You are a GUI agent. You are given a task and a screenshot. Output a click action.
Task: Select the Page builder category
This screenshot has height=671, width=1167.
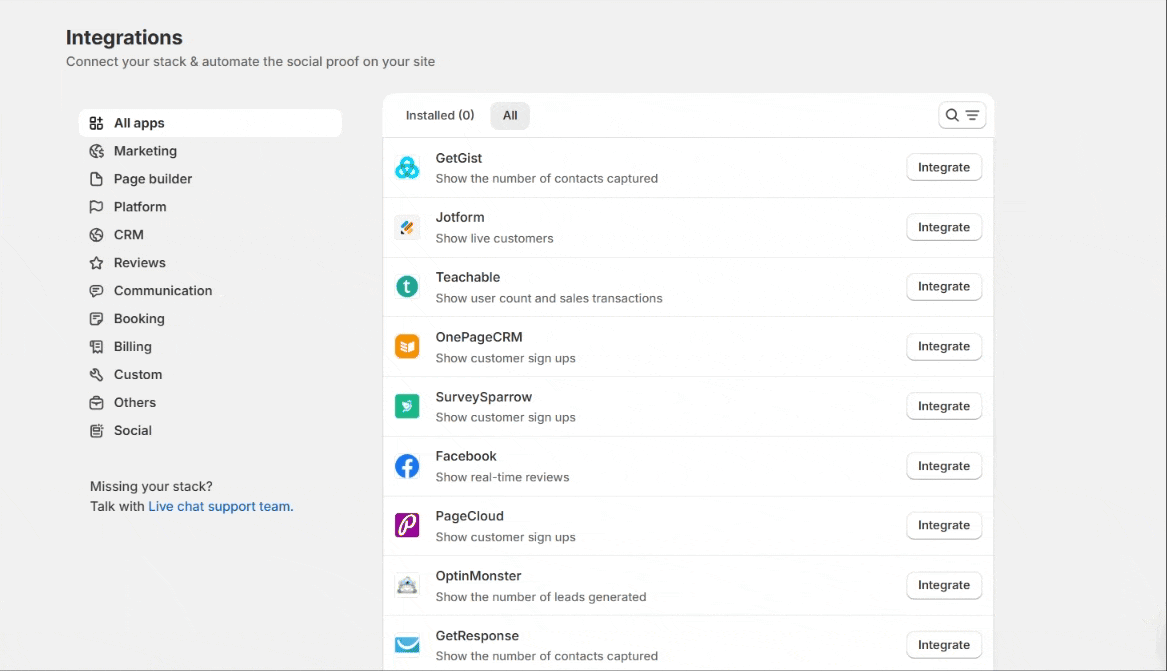click(x=152, y=179)
